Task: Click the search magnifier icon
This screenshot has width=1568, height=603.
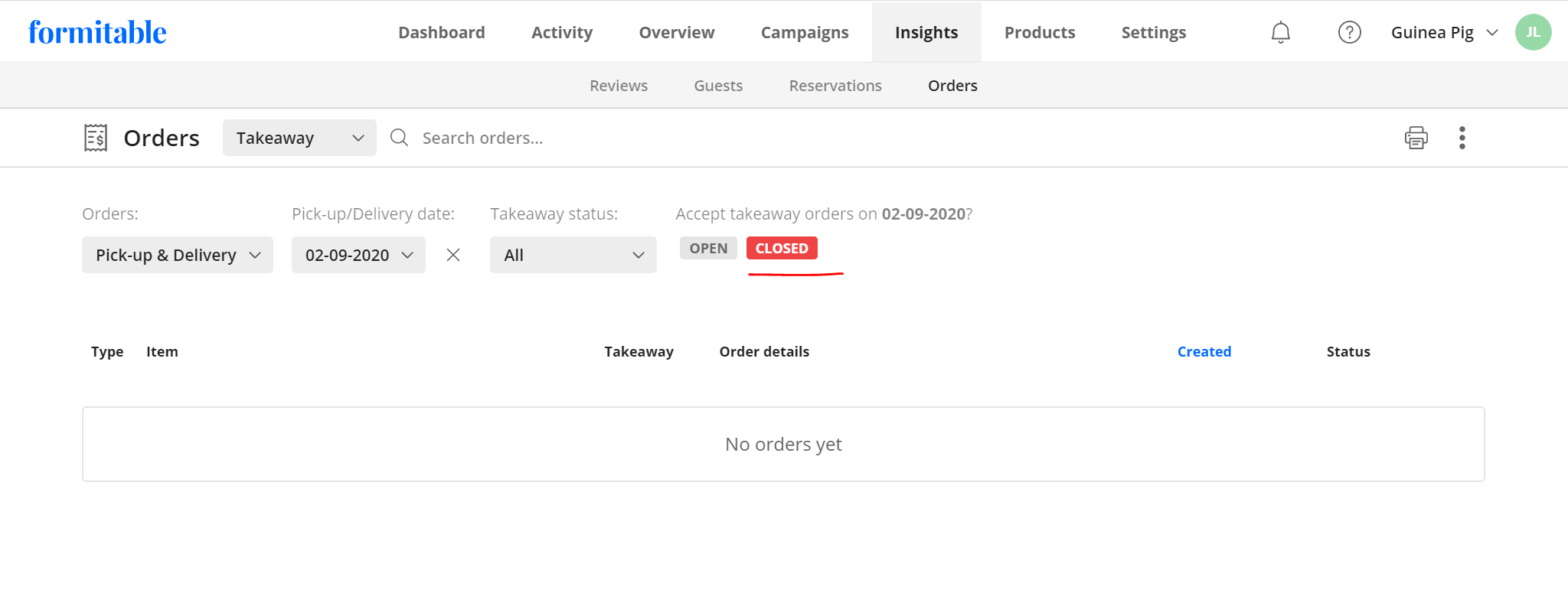Action: coord(399,138)
